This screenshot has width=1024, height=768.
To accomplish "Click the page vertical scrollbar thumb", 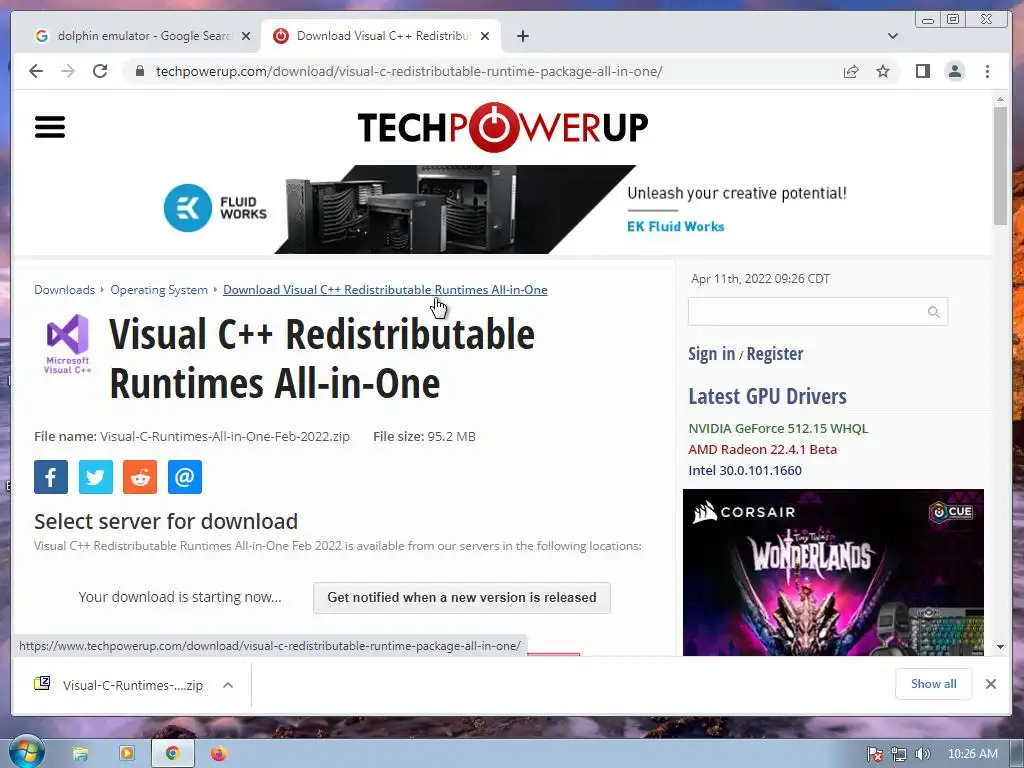I will (x=1000, y=165).
